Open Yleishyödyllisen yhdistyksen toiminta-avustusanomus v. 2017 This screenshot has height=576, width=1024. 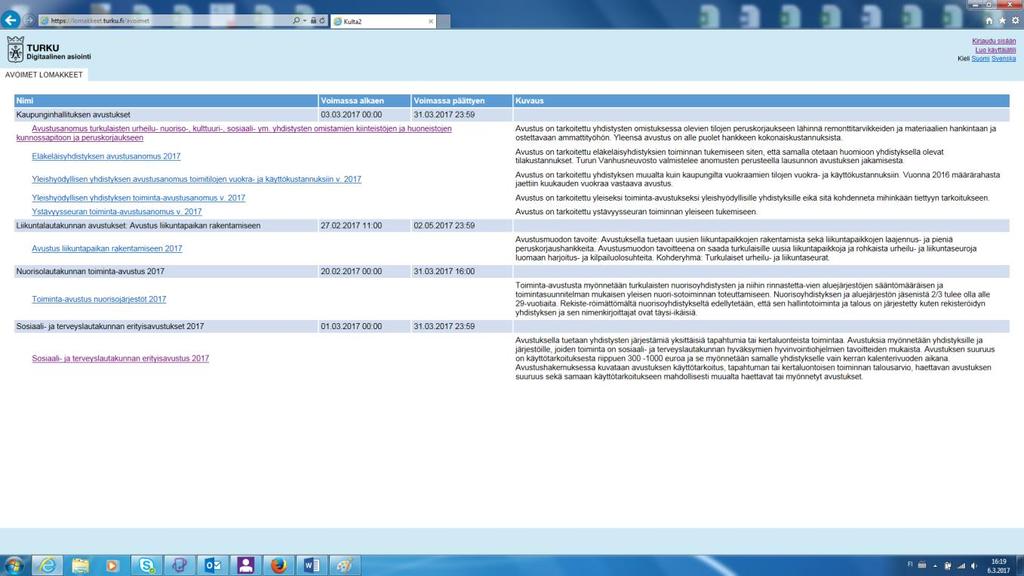138,198
